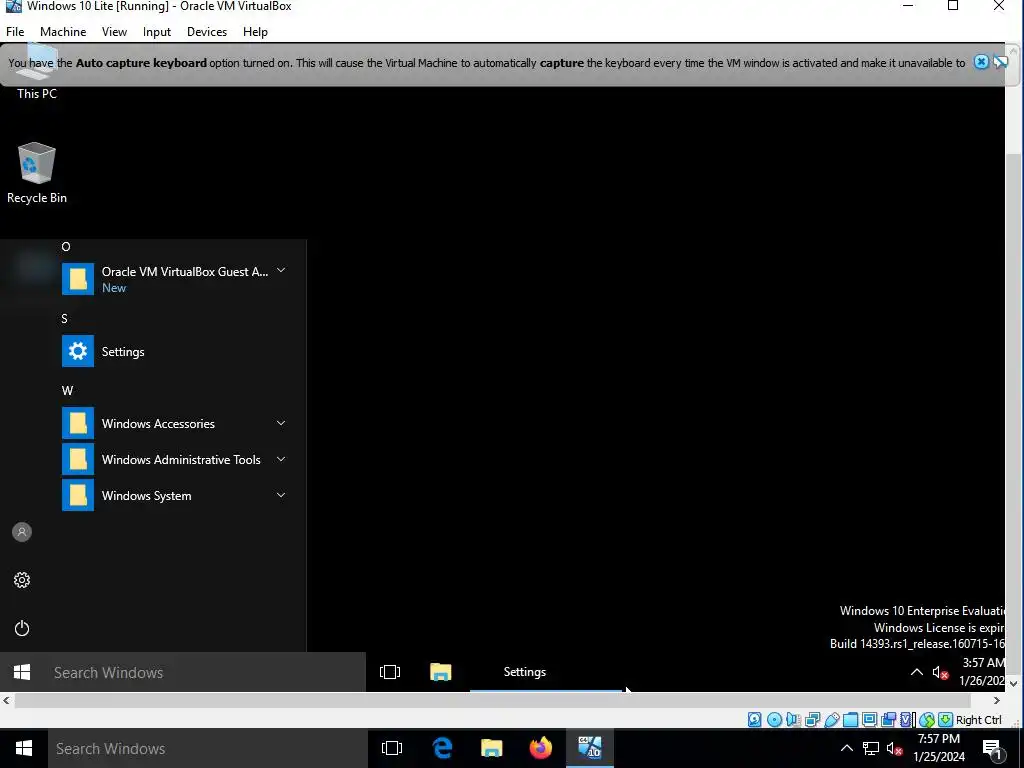Show hidden tray icons in guest taskbar

(x=916, y=672)
